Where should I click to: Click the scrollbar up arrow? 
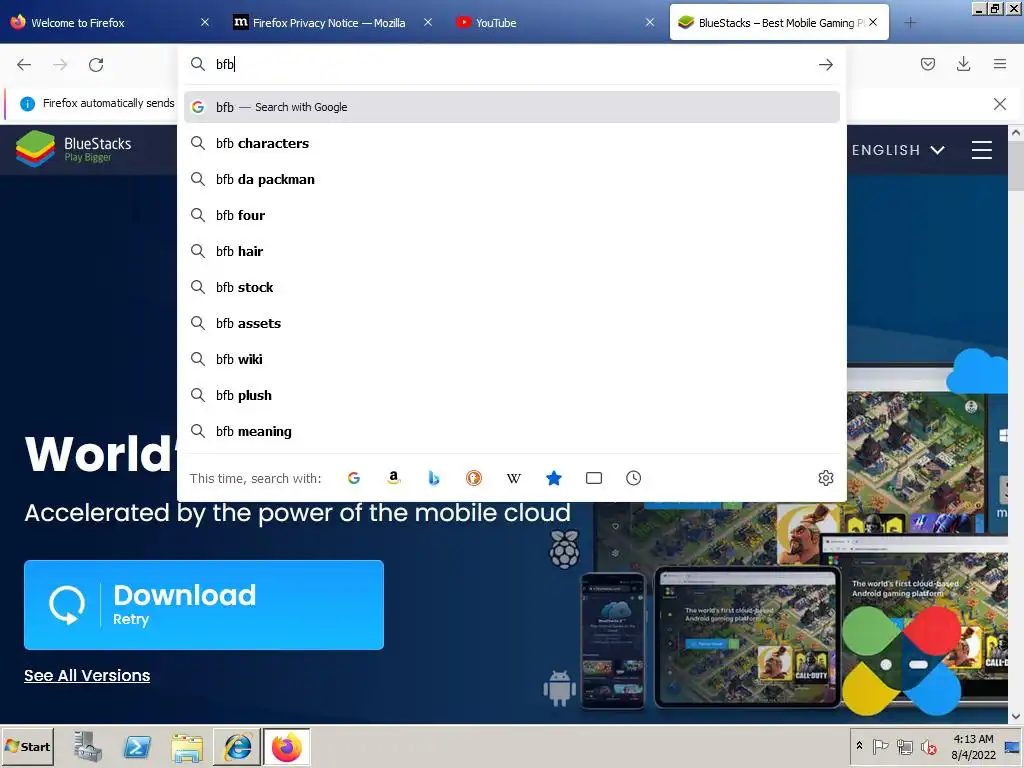(1016, 133)
